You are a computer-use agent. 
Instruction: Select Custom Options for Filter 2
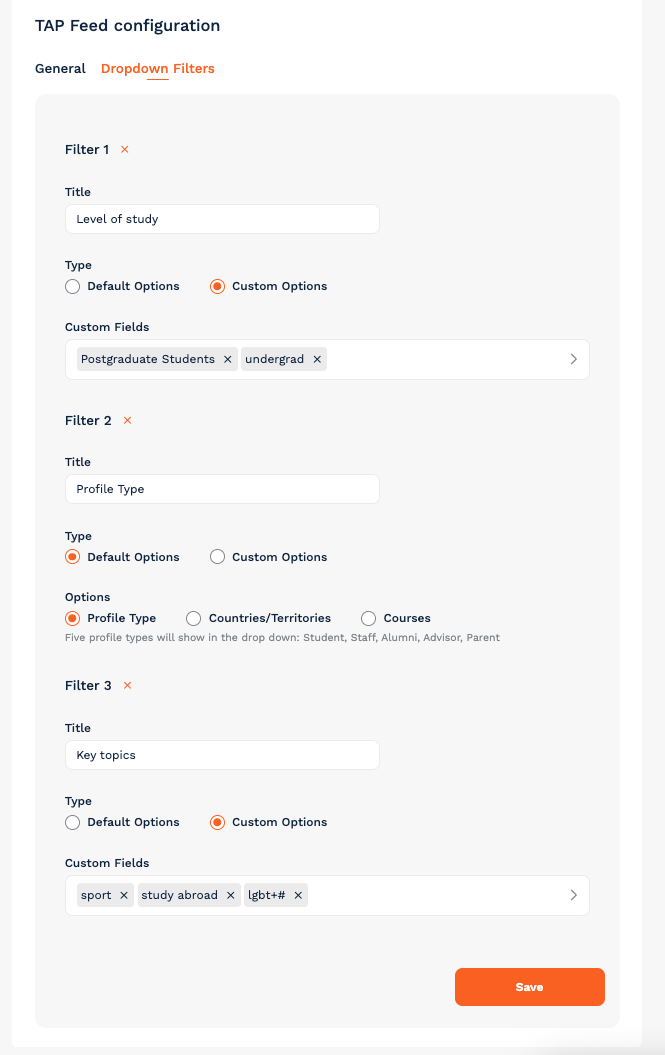click(217, 557)
